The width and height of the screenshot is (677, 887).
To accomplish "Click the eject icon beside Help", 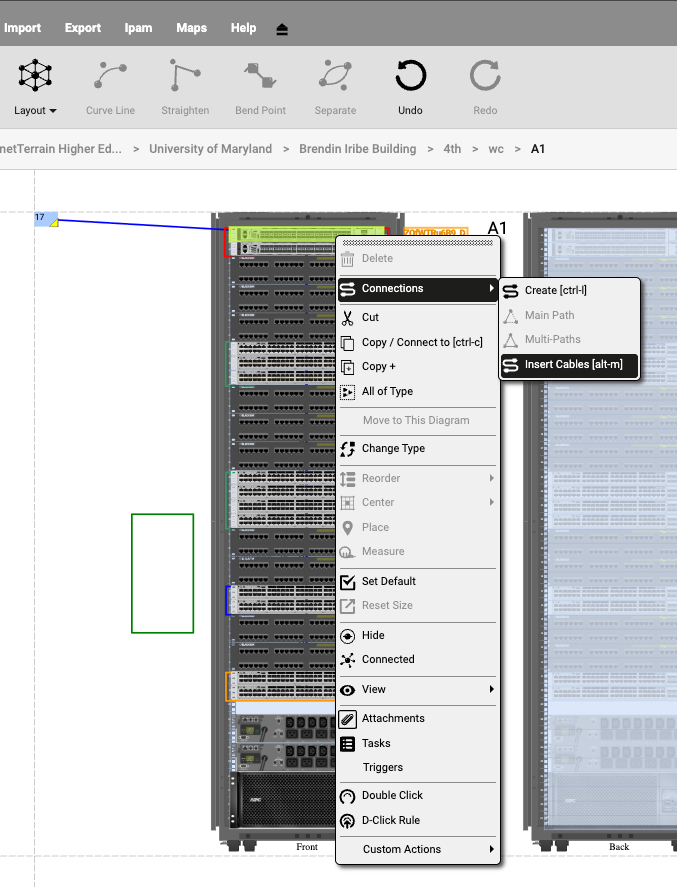I will click(282, 29).
